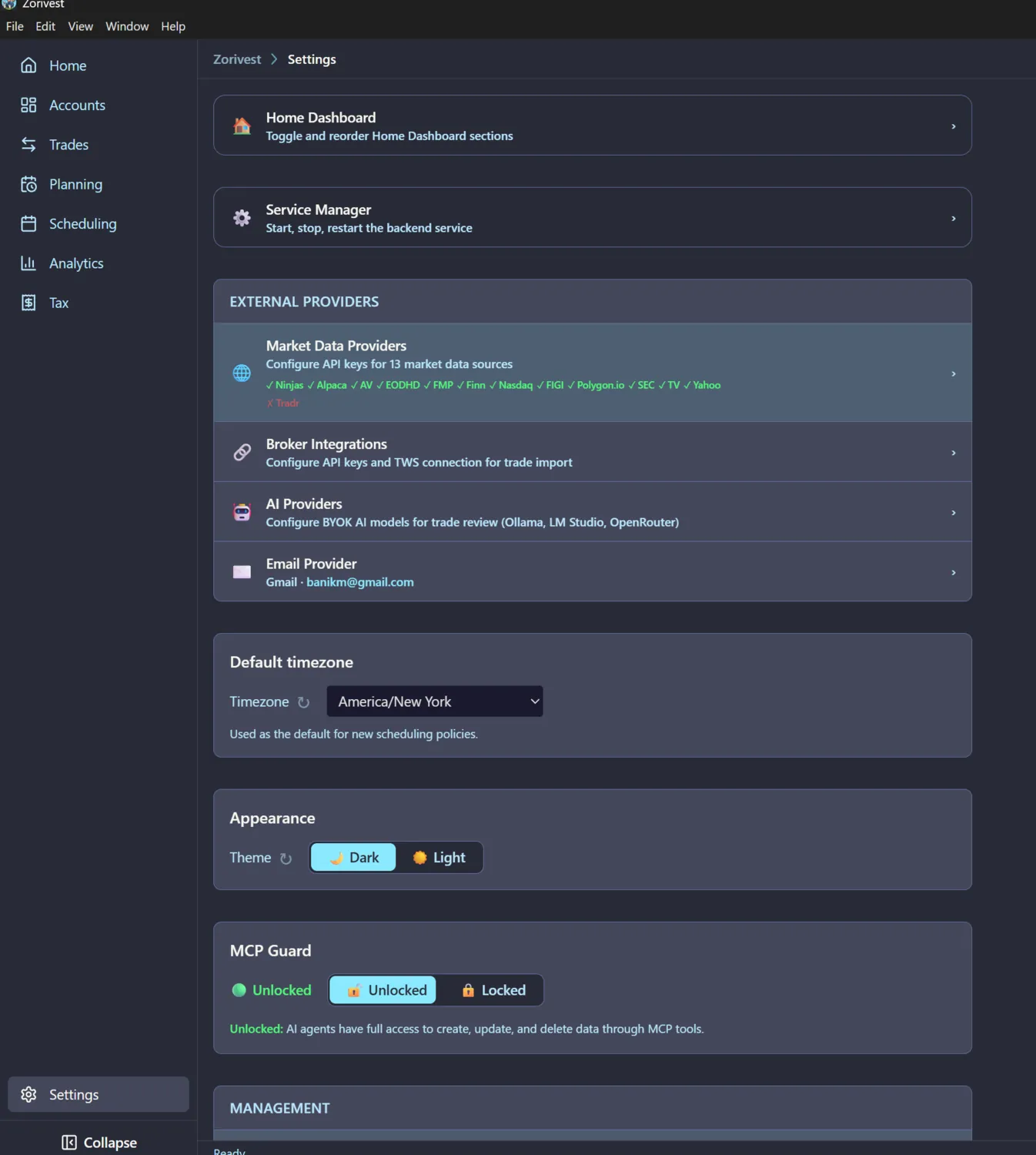Click the MANAGEMENT section header
This screenshot has height=1155, width=1036.
click(279, 1108)
